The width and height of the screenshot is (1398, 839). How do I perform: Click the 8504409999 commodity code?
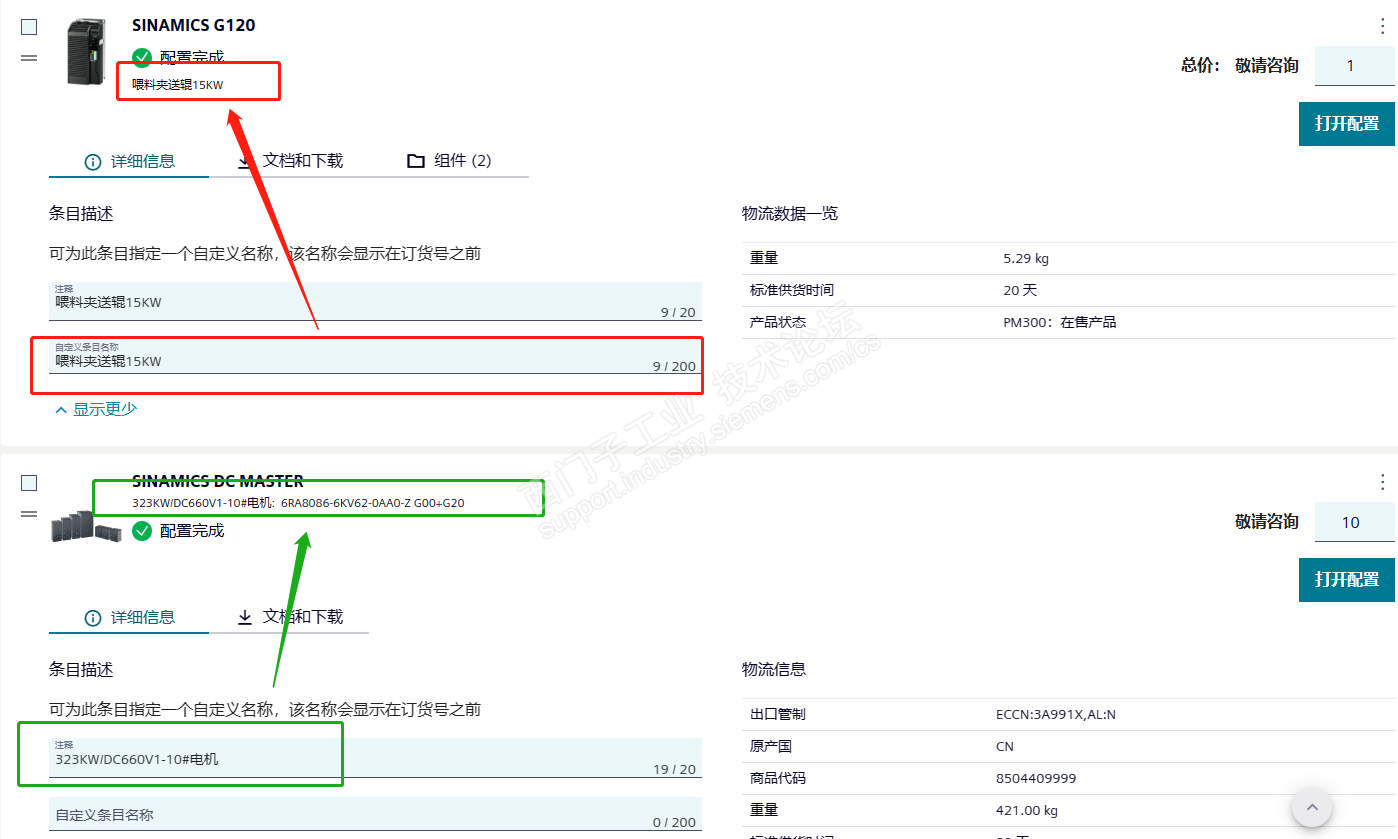[1036, 778]
